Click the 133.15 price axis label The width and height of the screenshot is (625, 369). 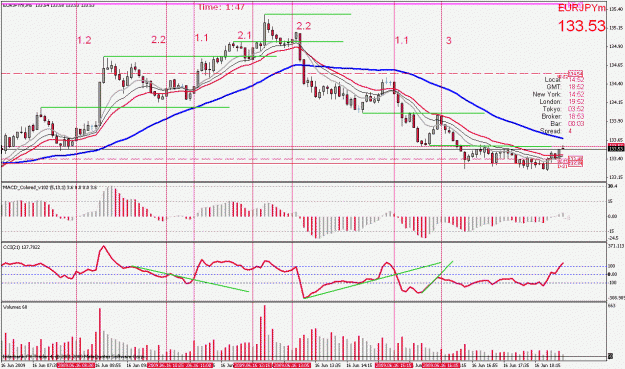tap(615, 177)
